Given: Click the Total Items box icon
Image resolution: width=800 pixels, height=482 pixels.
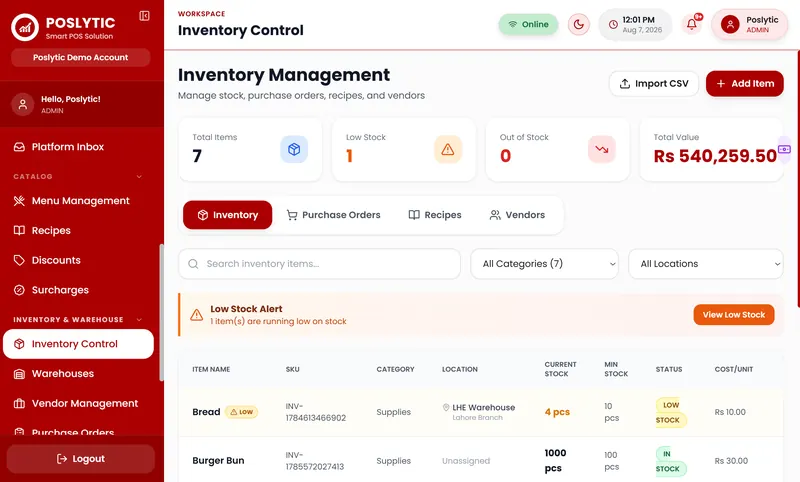Looking at the screenshot, I should pos(294,149).
